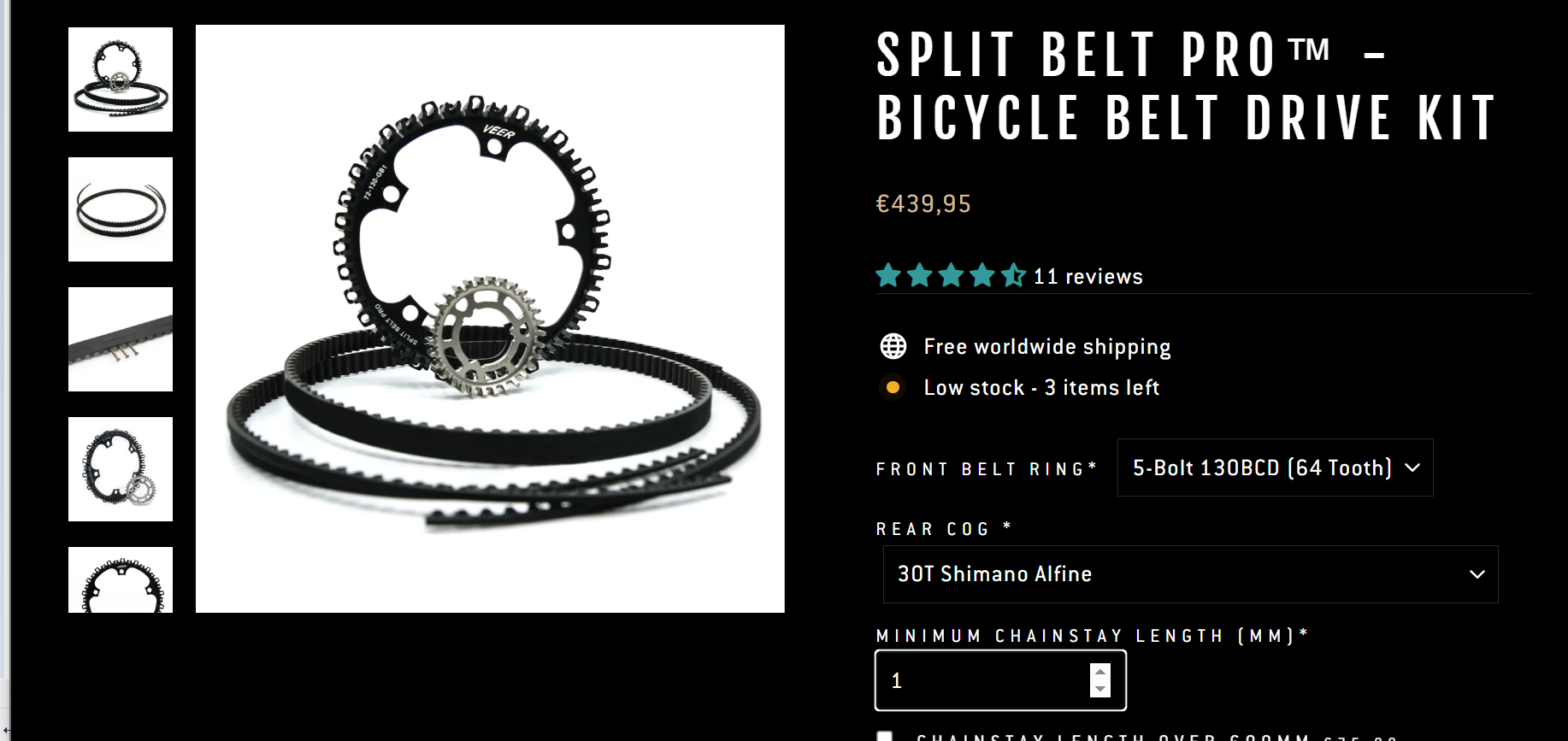The width and height of the screenshot is (1568, 741).
Task: Select fifth thumbnail of front belt ring
Action: 121,579
